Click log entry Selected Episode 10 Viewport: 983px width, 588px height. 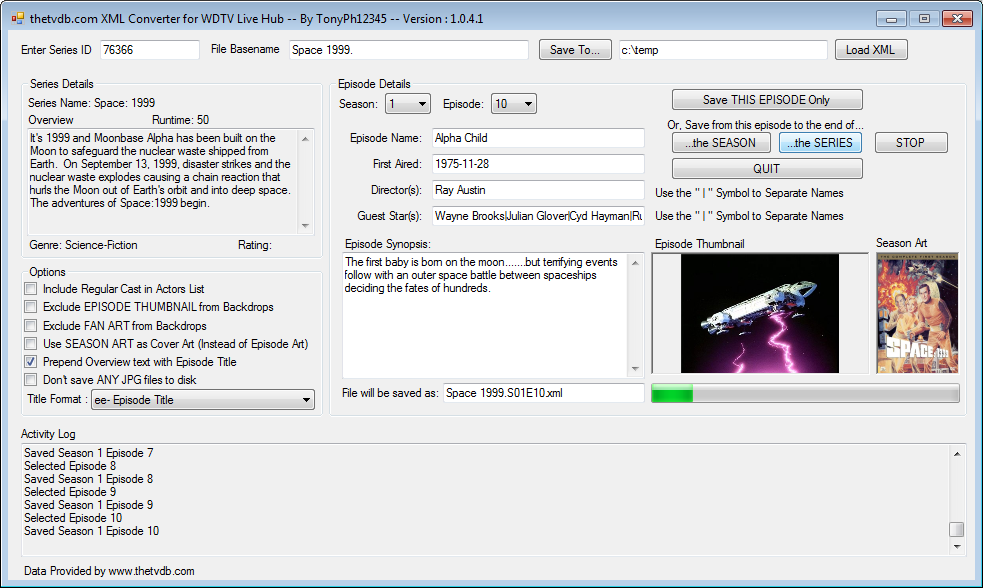[73, 518]
